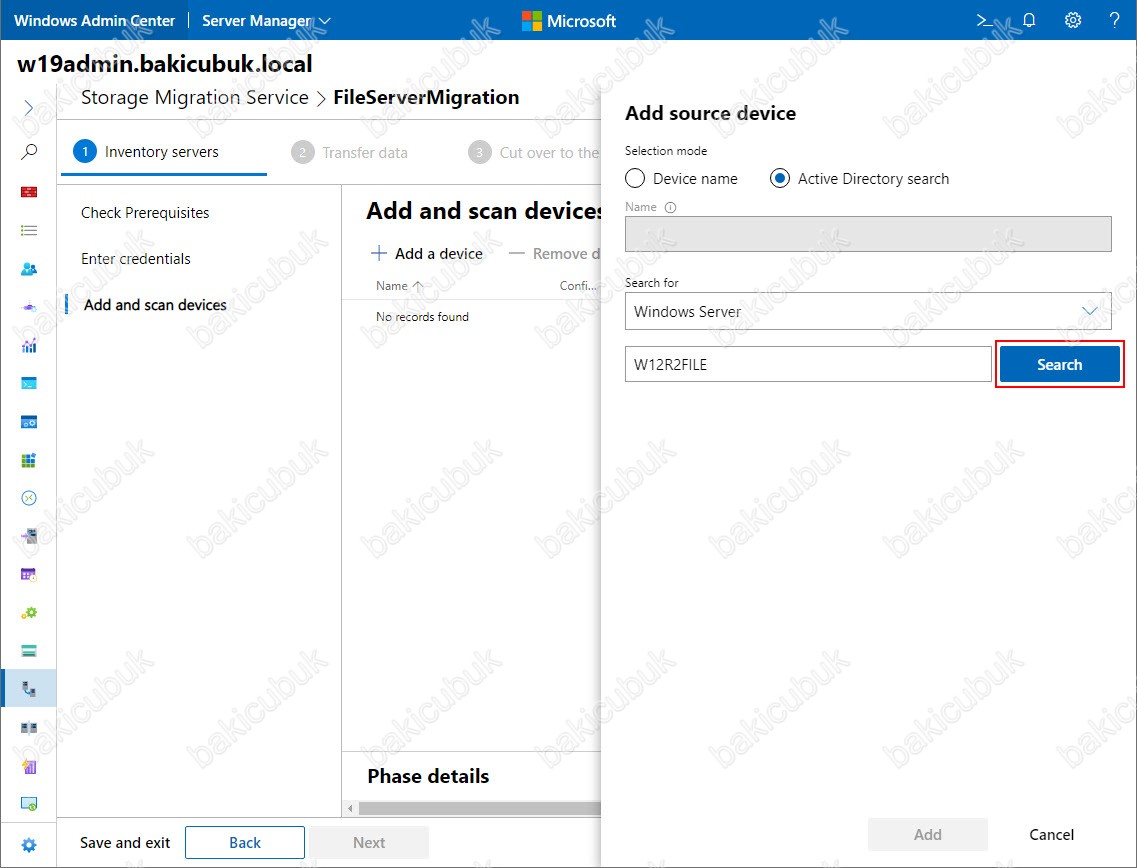Click the Add button in the panel
Image resolution: width=1137 pixels, height=868 pixels.
[927, 835]
